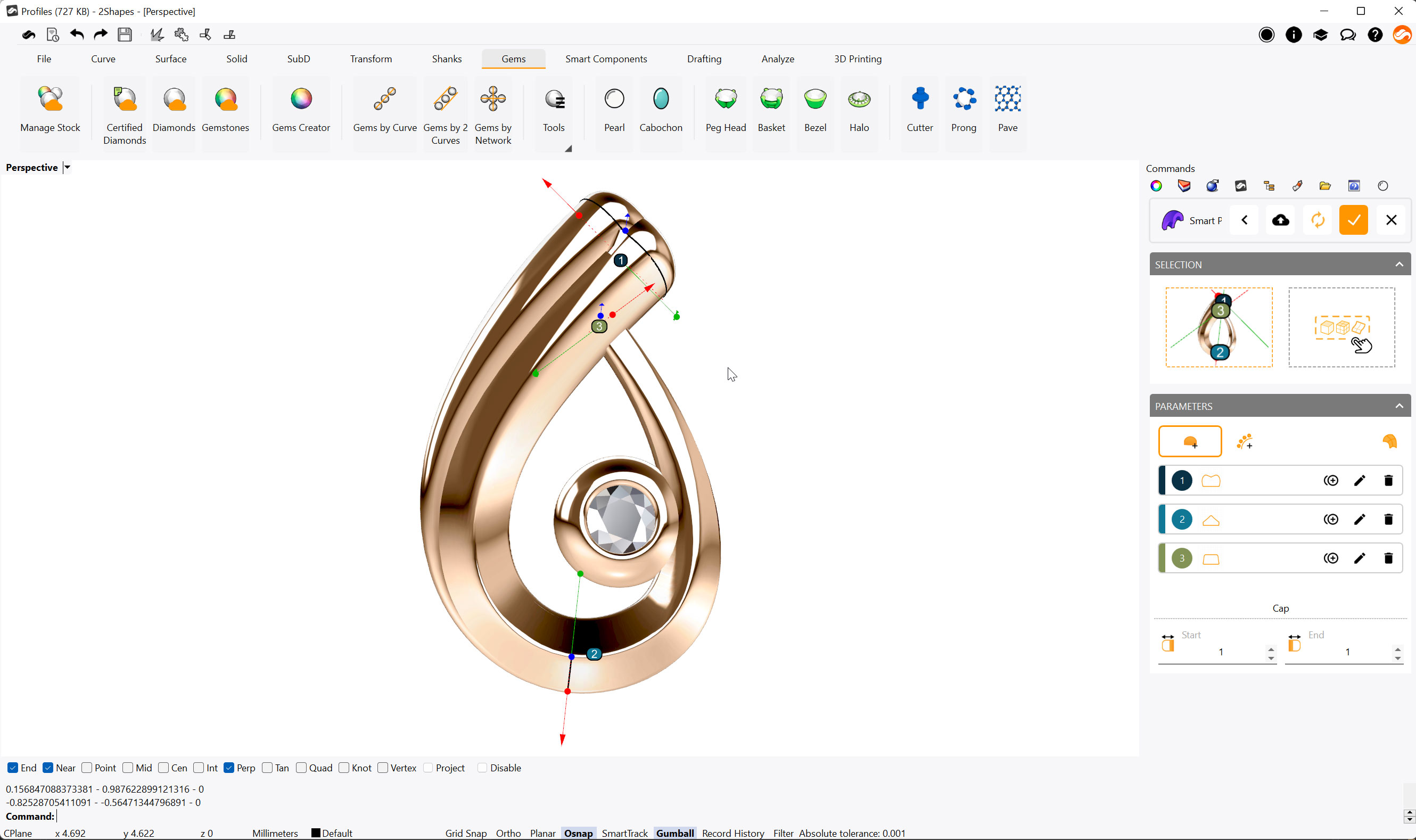Enable the Mid osnap checkbox
1416x840 pixels.
click(x=128, y=768)
